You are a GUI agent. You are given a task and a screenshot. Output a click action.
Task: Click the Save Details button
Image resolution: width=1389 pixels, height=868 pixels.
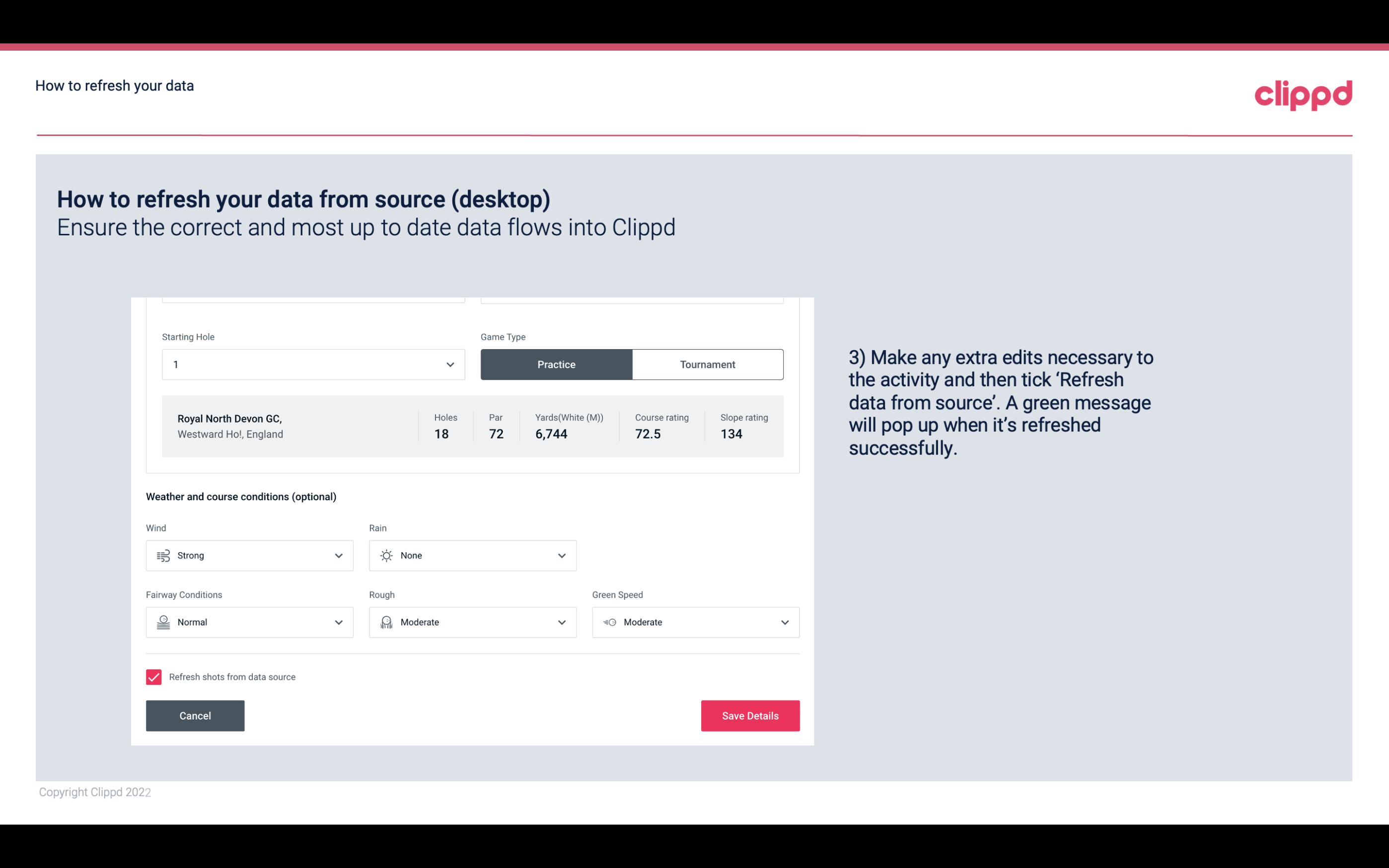pos(750,716)
